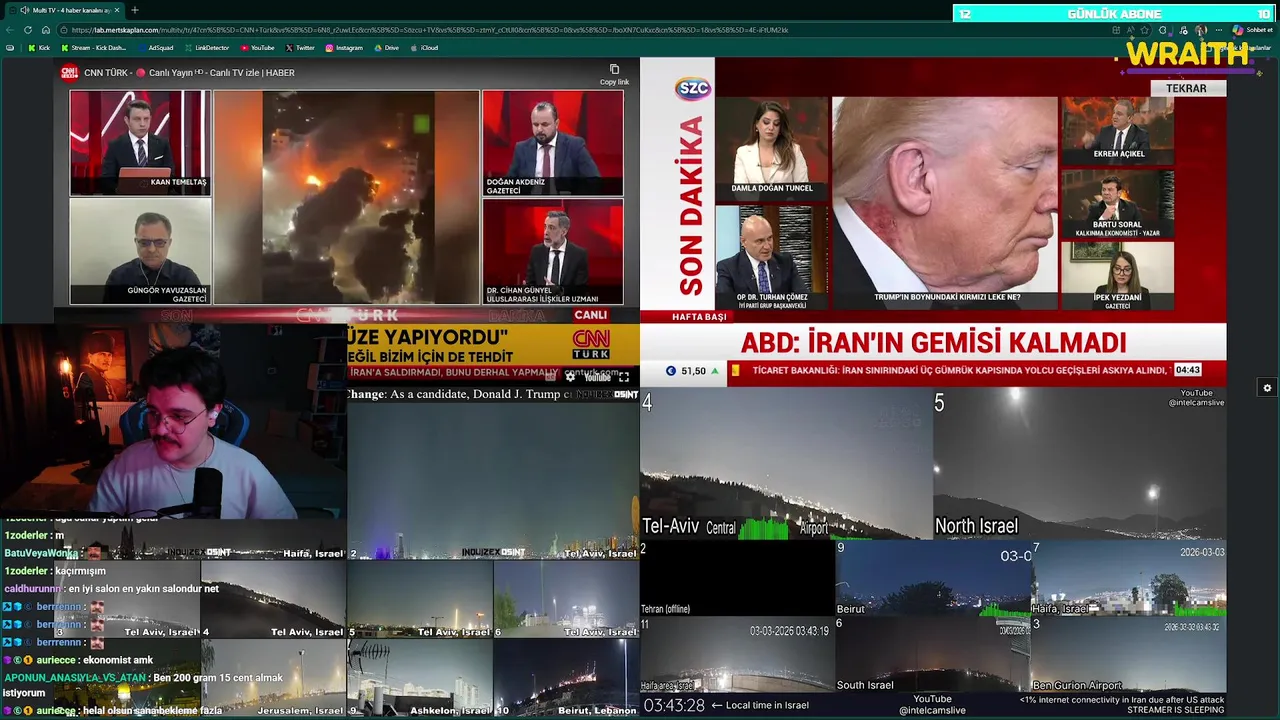
Task: Go to browser home button
Action: 45,30
